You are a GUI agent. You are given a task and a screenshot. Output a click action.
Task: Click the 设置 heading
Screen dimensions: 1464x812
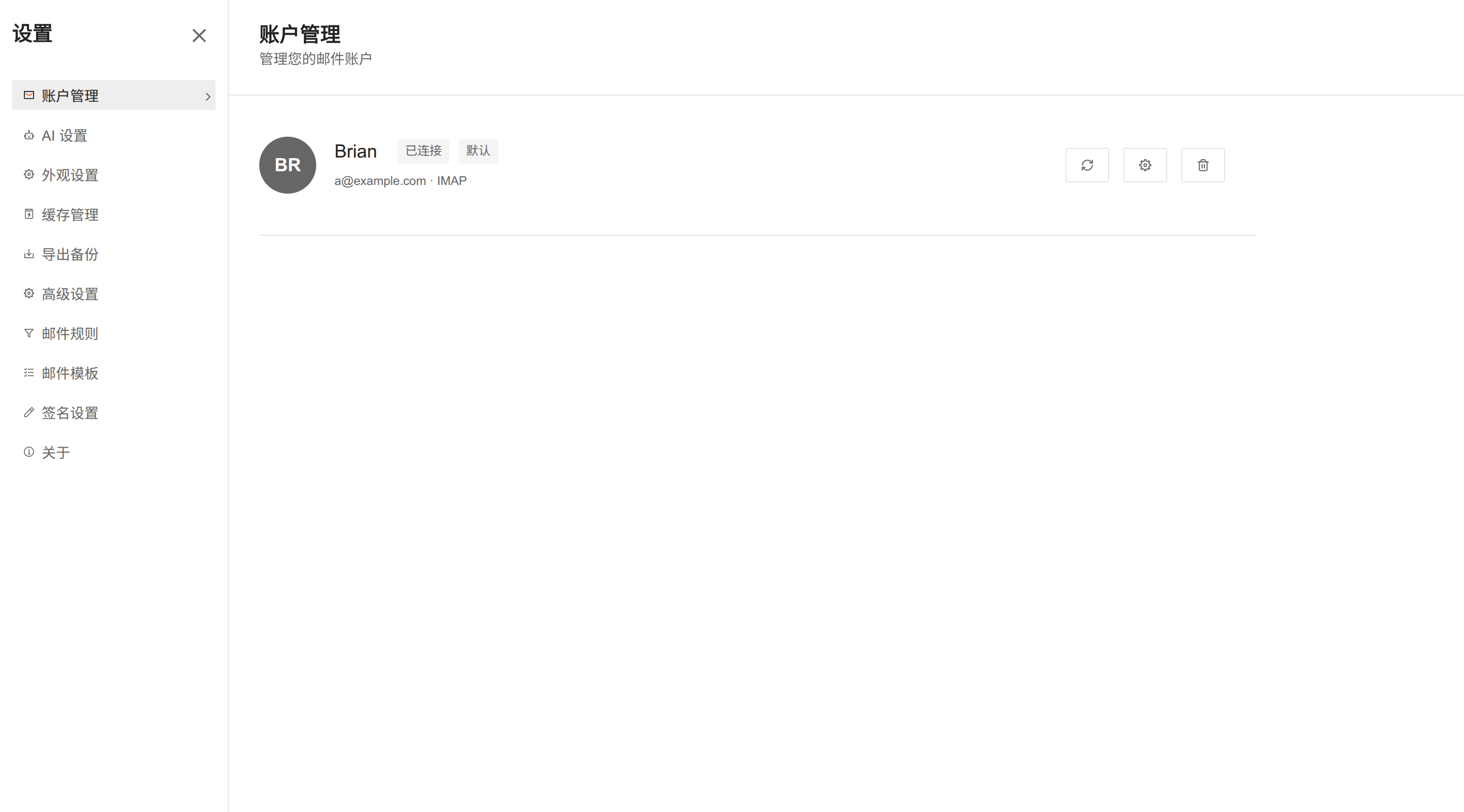click(33, 34)
